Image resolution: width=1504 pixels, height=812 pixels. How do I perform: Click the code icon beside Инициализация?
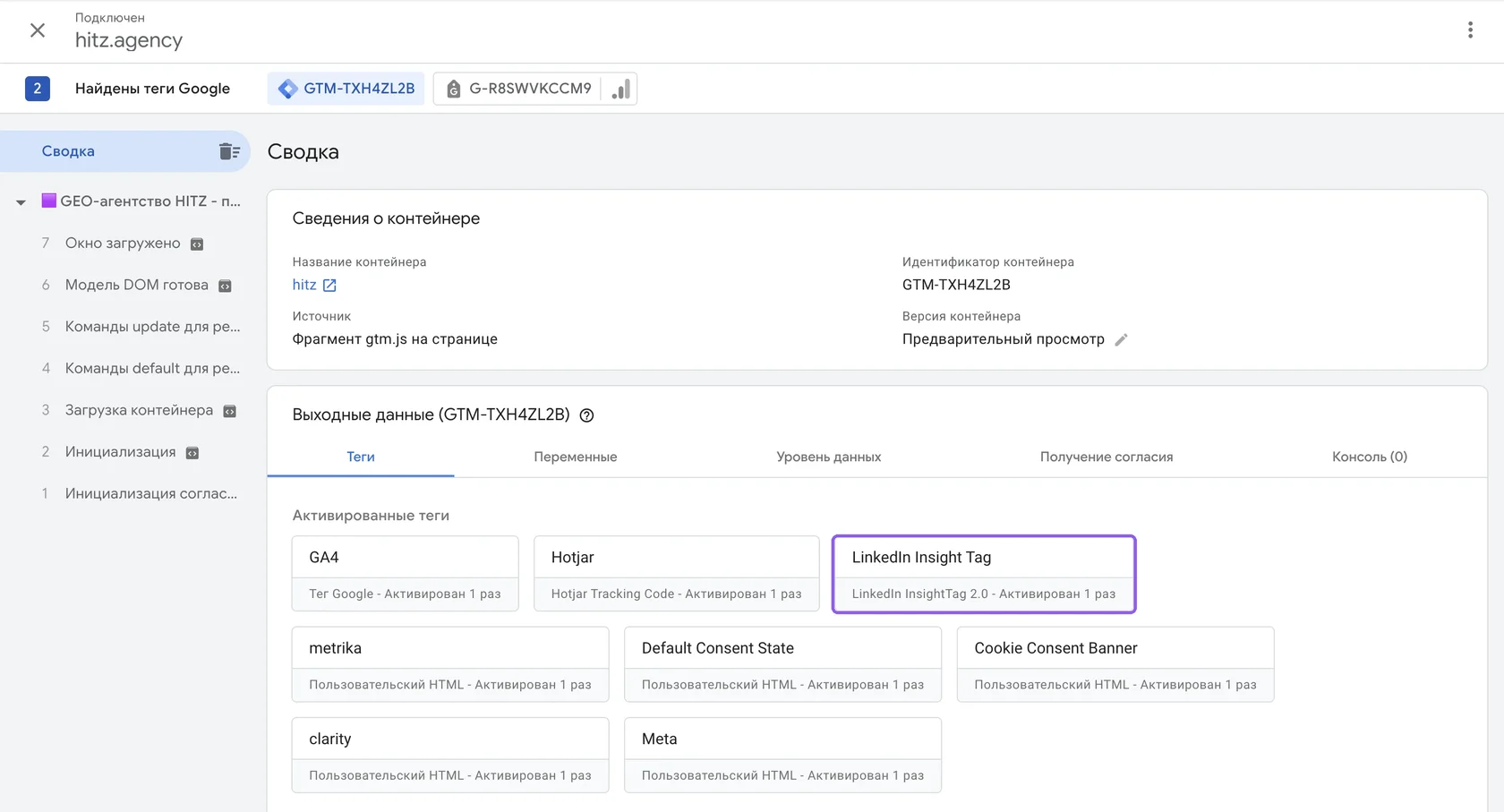(x=192, y=453)
